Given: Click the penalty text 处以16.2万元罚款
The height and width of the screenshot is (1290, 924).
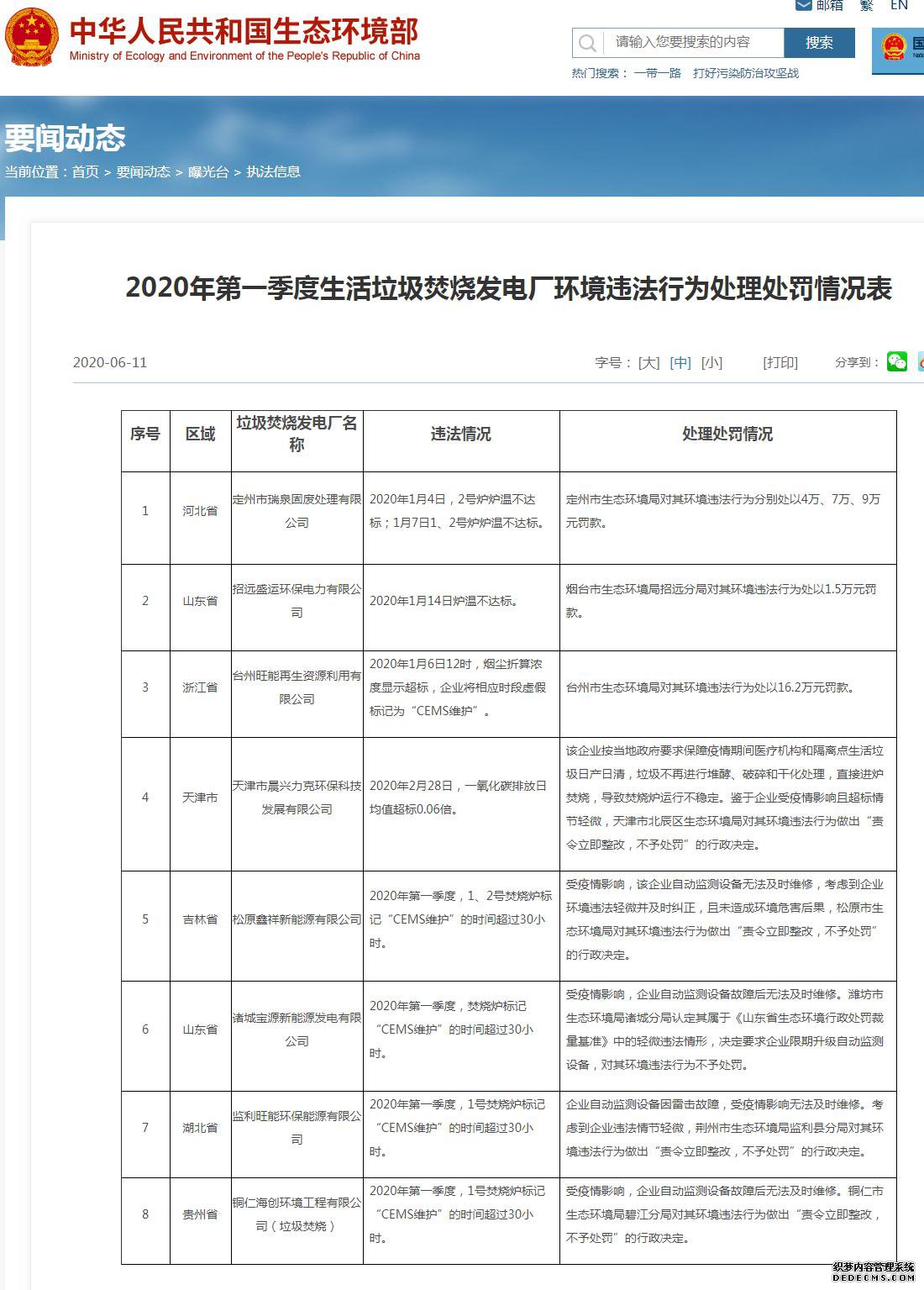Looking at the screenshot, I should point(711,687).
